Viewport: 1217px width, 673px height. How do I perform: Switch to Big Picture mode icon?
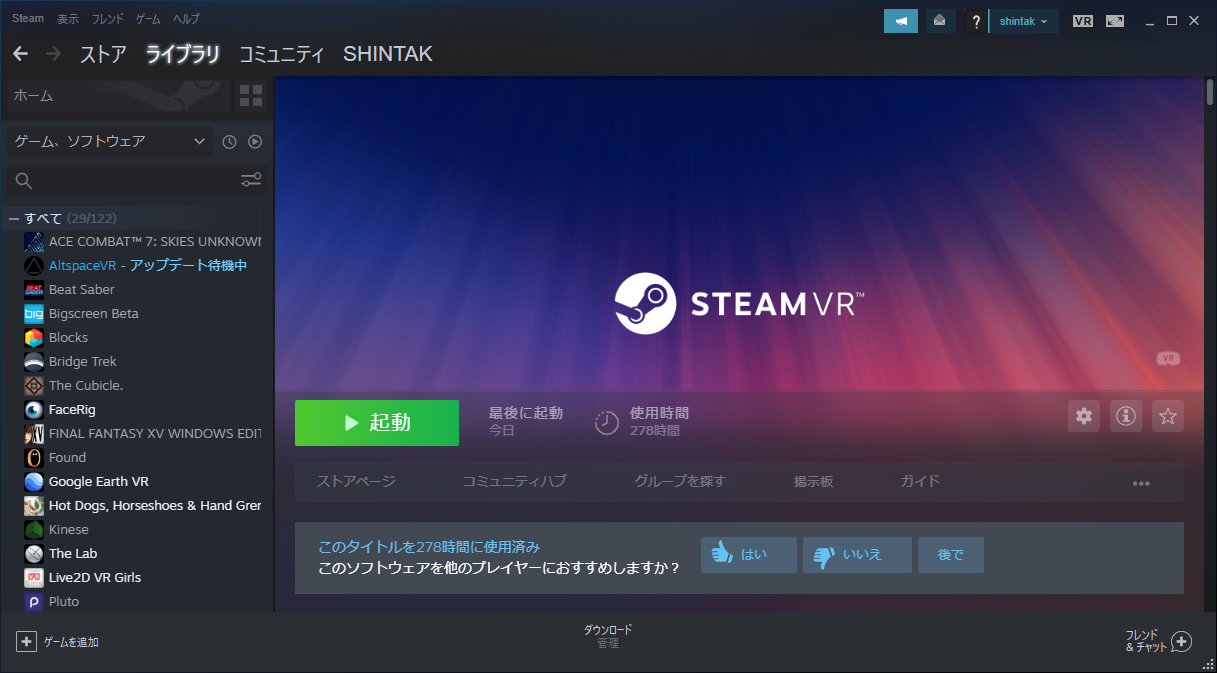pos(1115,21)
